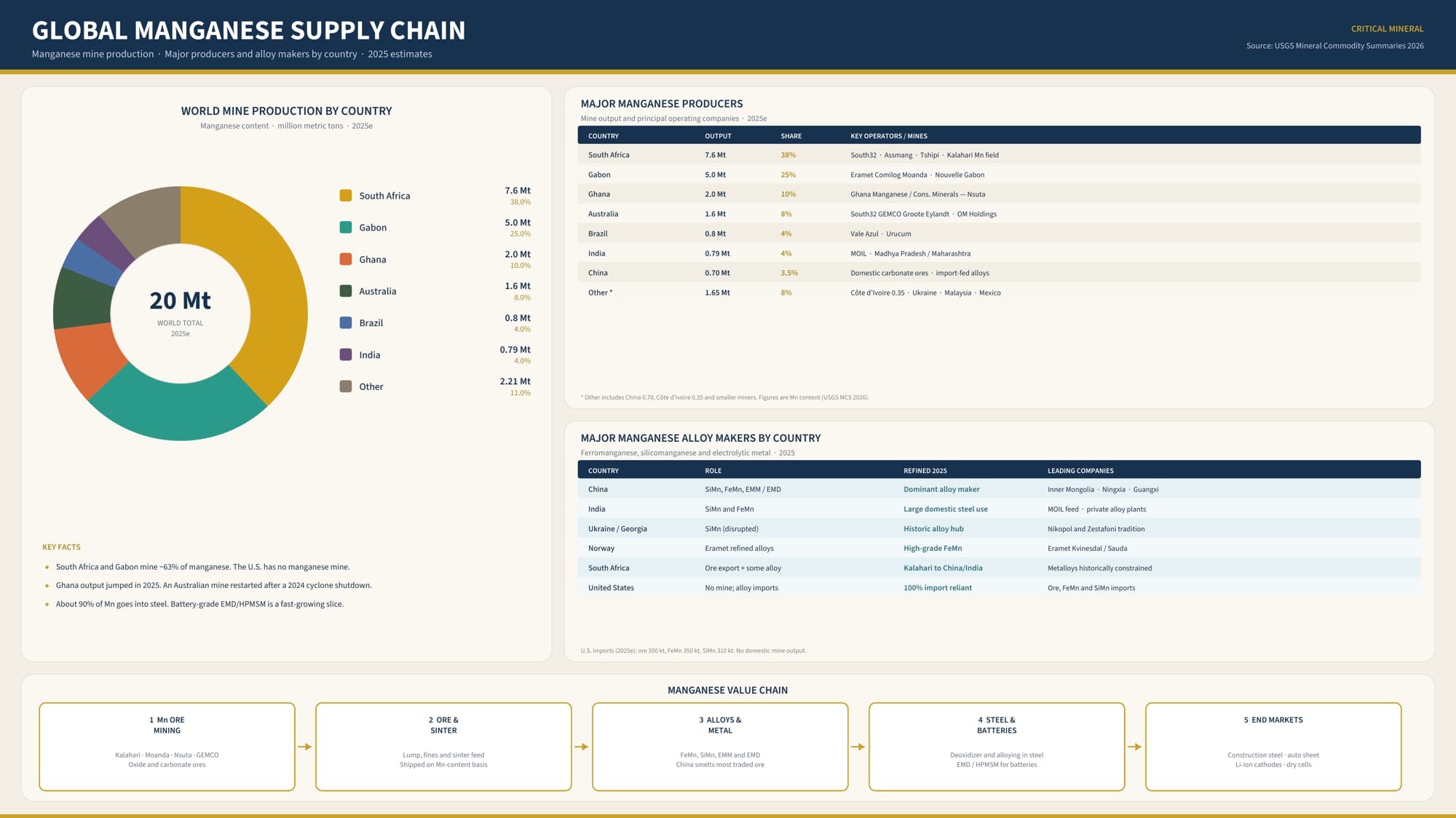Image resolution: width=1456 pixels, height=818 pixels.
Task: Select the Australia legend color square
Action: [346, 291]
